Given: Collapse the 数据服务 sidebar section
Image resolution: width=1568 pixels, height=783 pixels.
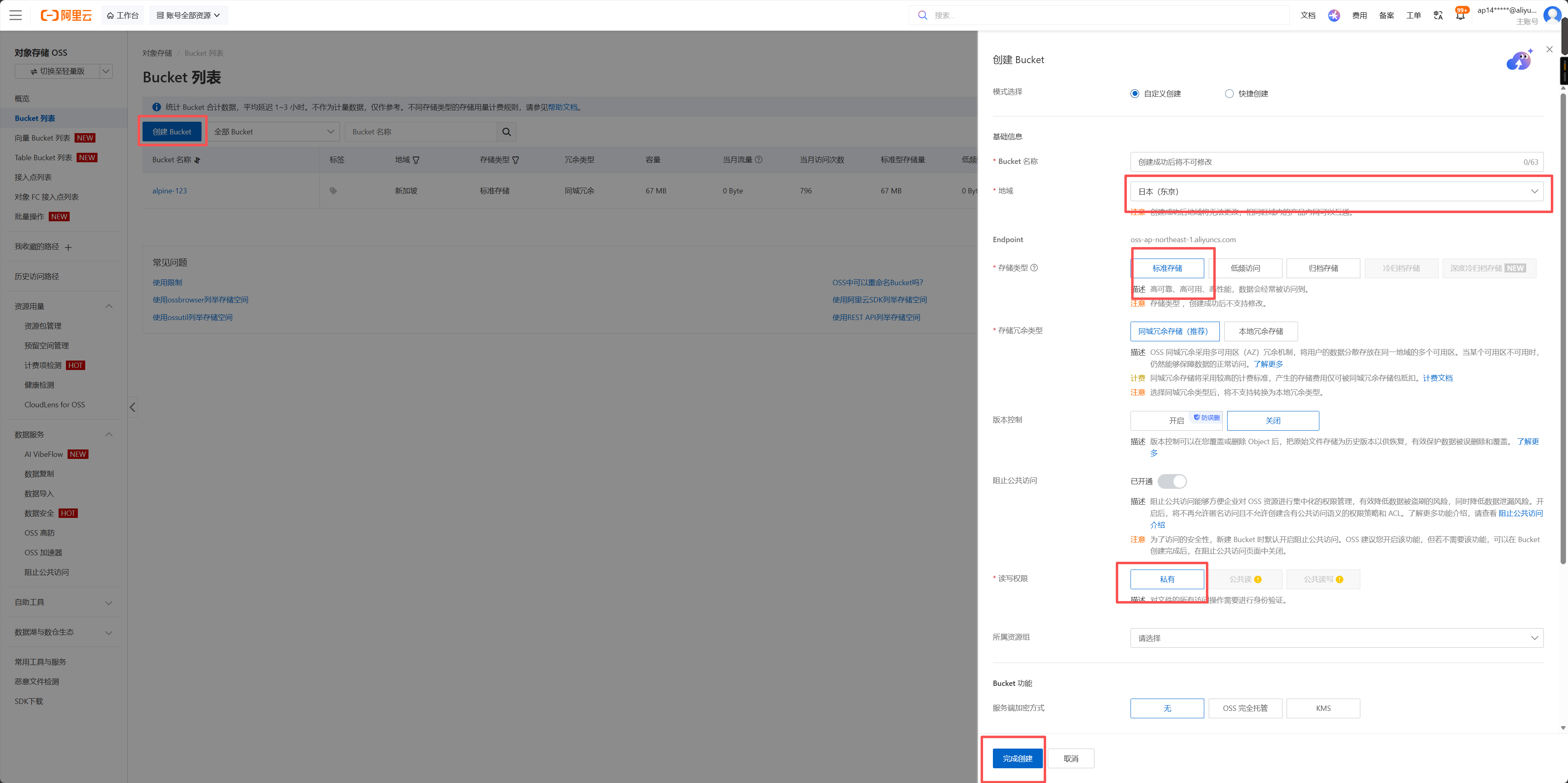Looking at the screenshot, I should coord(109,435).
